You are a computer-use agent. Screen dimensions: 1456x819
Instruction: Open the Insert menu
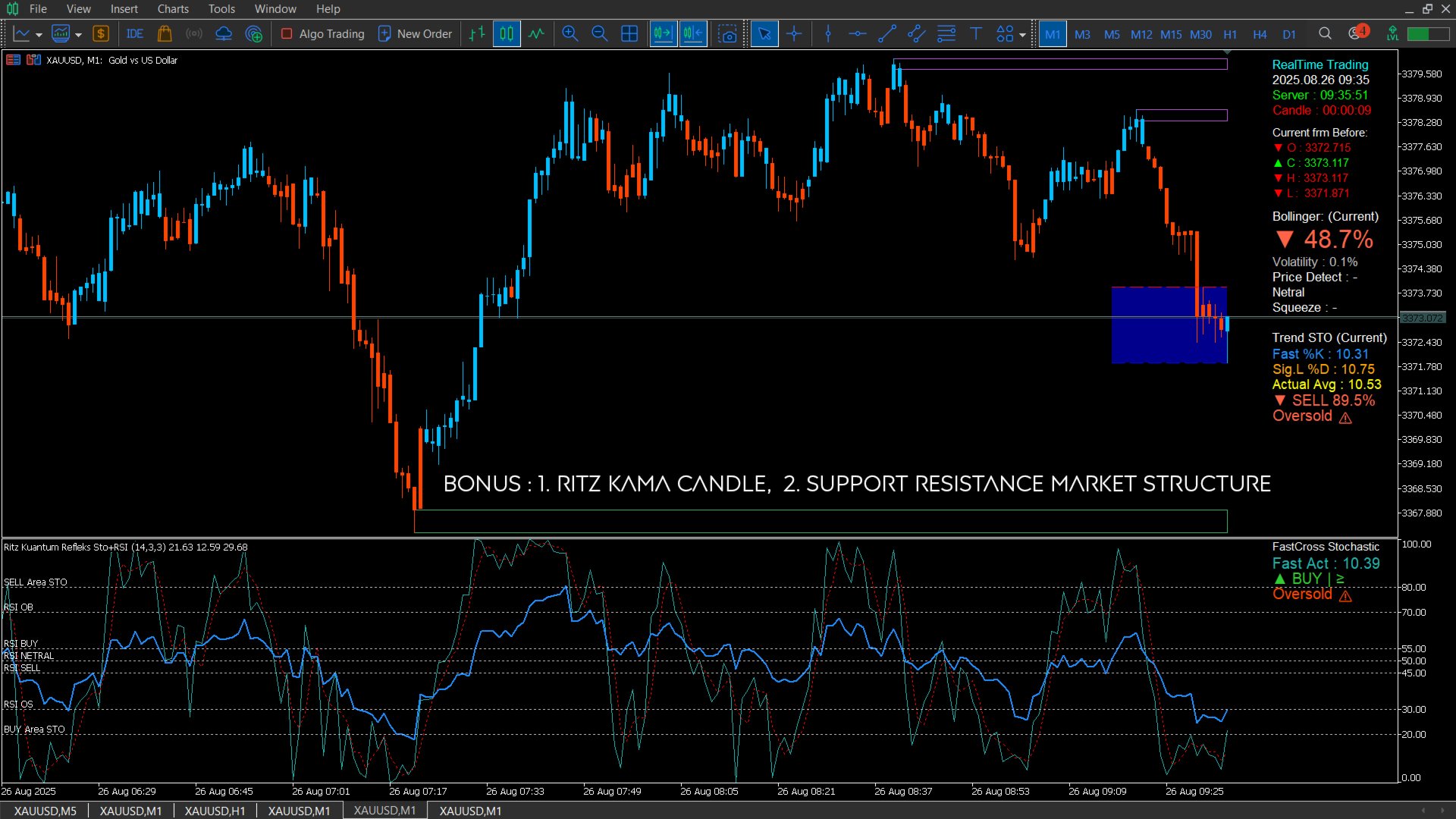click(124, 9)
